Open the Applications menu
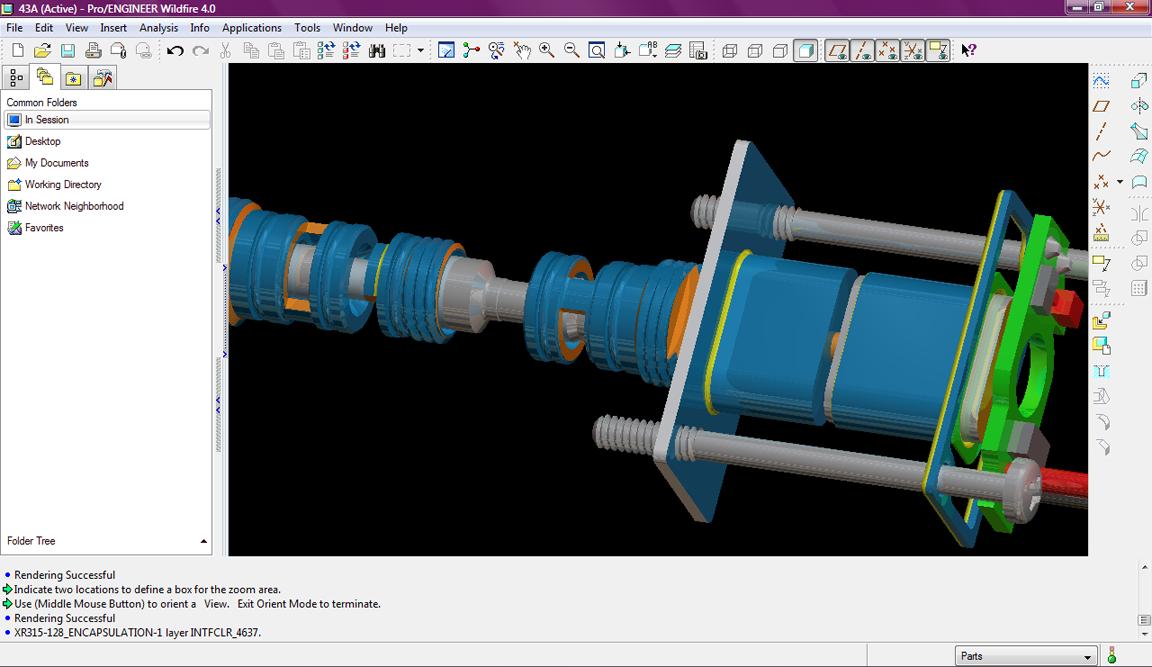The width and height of the screenshot is (1152, 667). click(252, 28)
